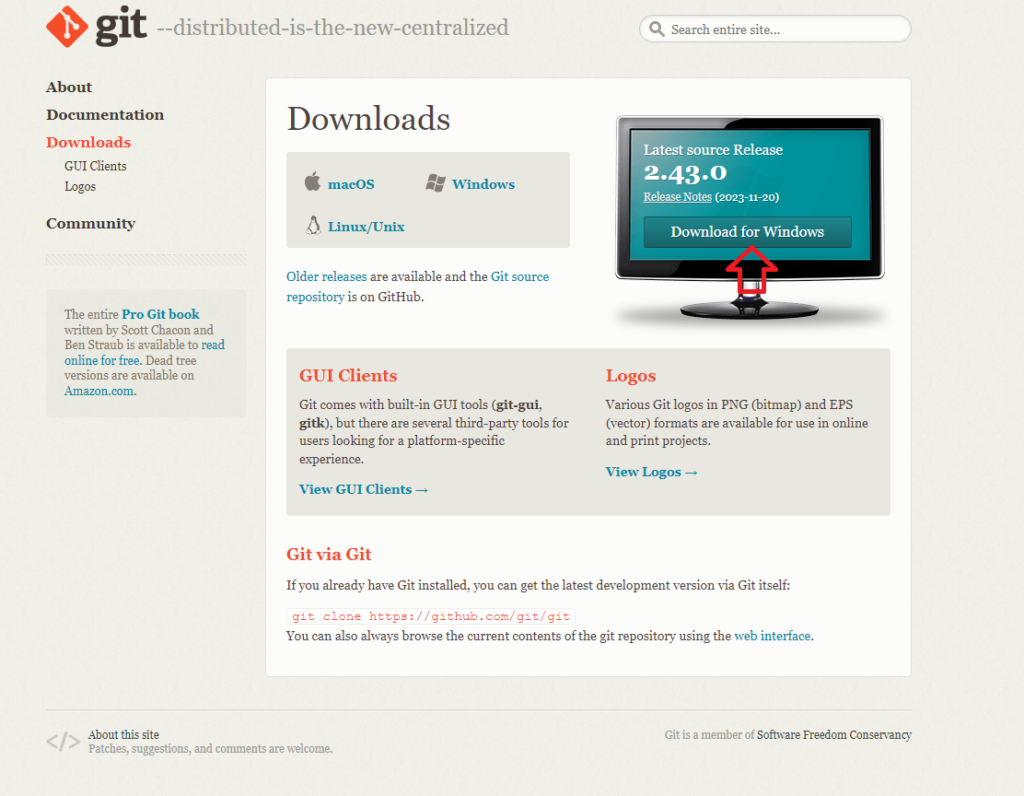Click the Download for Windows button
This screenshot has height=796, width=1024.
coord(747,232)
